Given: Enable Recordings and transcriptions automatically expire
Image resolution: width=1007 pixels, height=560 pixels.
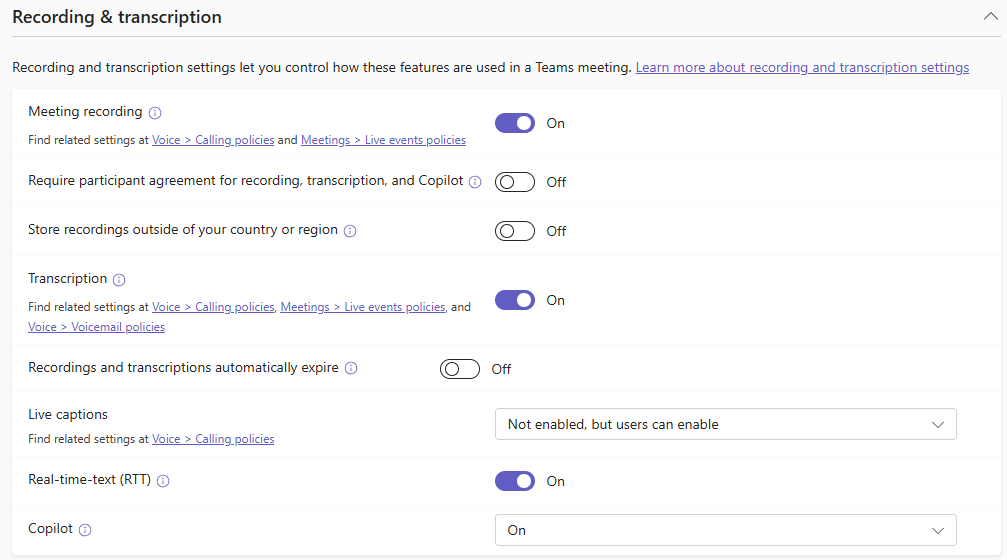Looking at the screenshot, I should click(460, 369).
